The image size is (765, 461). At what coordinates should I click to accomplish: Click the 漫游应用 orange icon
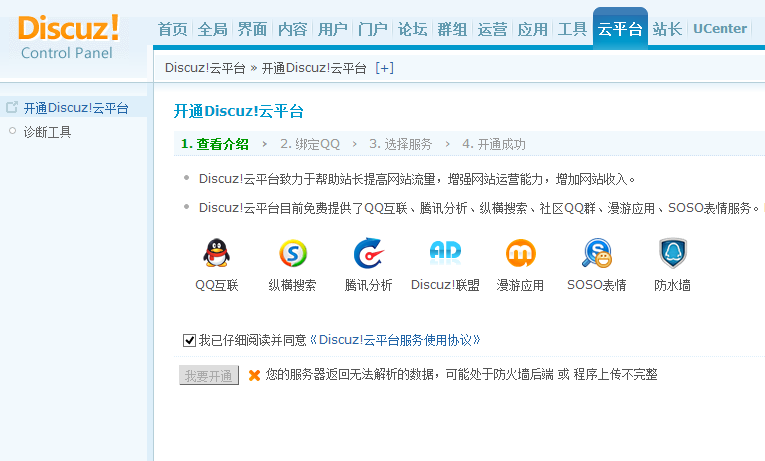pos(521,253)
